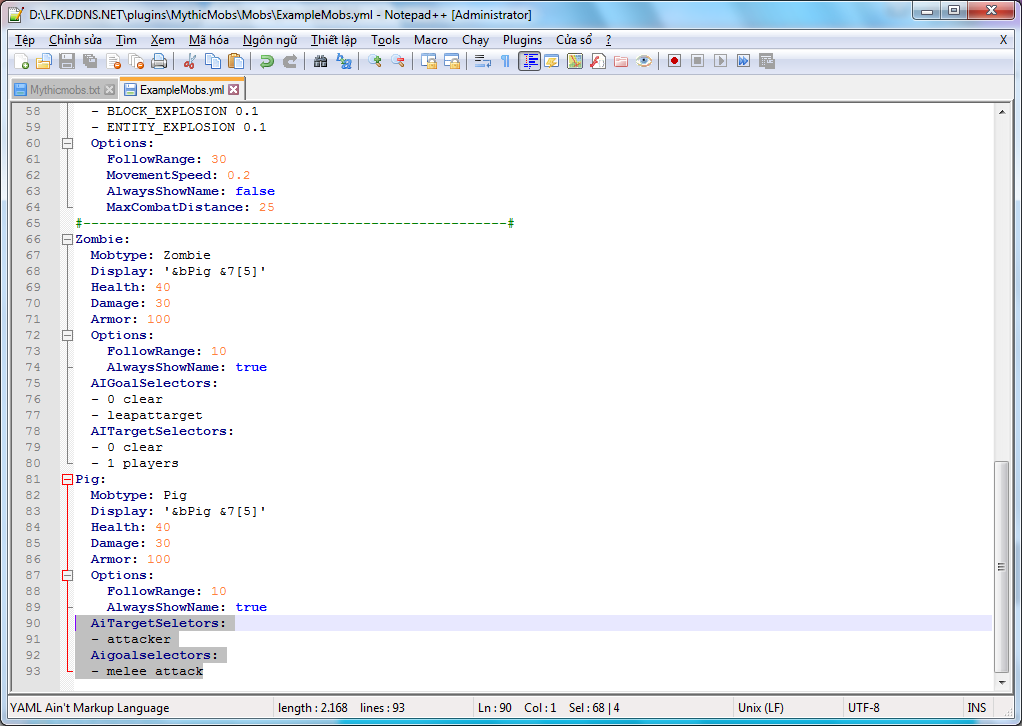Collapse the Zombie block fold marker
1022x726 pixels.
click(x=68, y=239)
